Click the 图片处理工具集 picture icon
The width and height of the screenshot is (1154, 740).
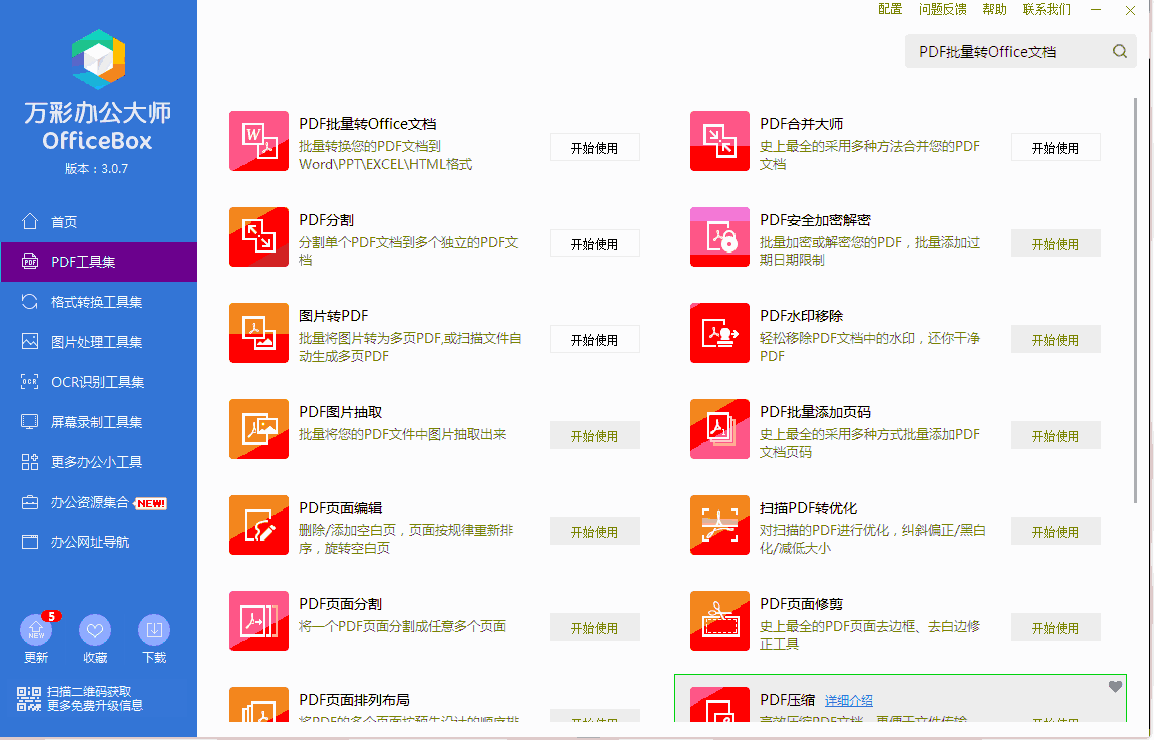[x=29, y=341]
